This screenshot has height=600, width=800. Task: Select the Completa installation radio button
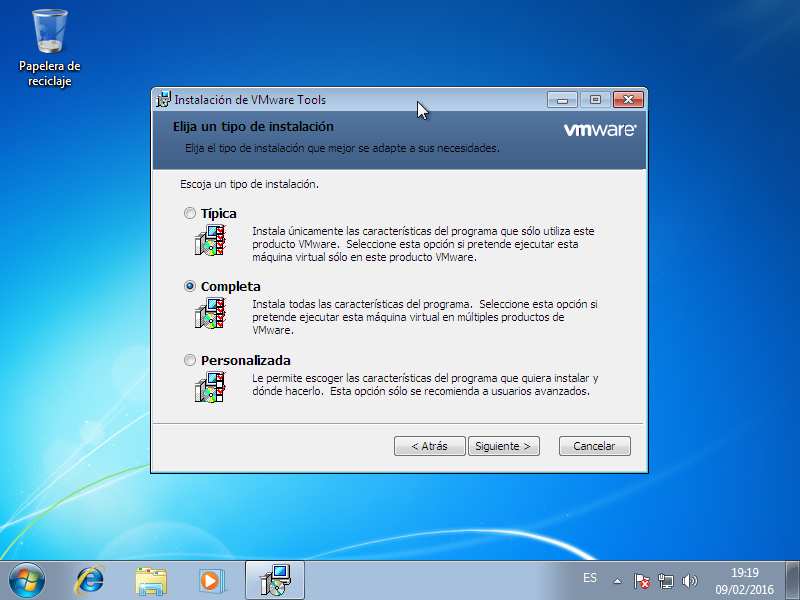coord(190,286)
